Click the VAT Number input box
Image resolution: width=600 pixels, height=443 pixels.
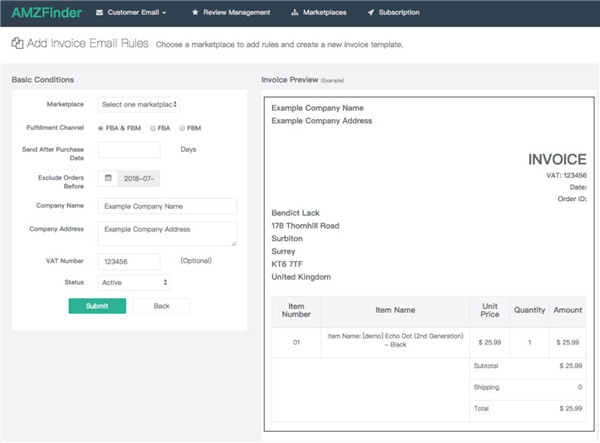128,261
